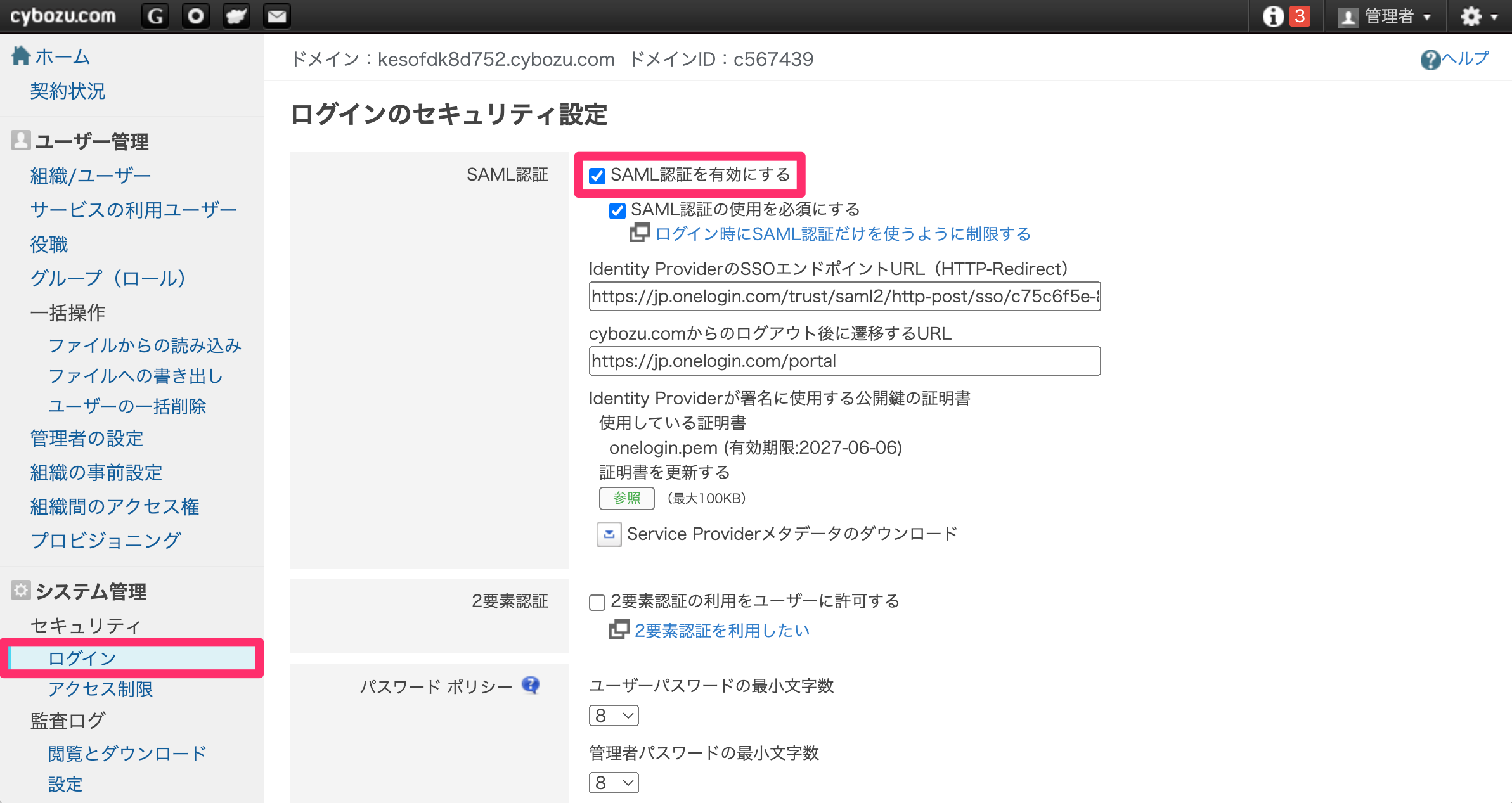Click the help question mark icon

1430,60
